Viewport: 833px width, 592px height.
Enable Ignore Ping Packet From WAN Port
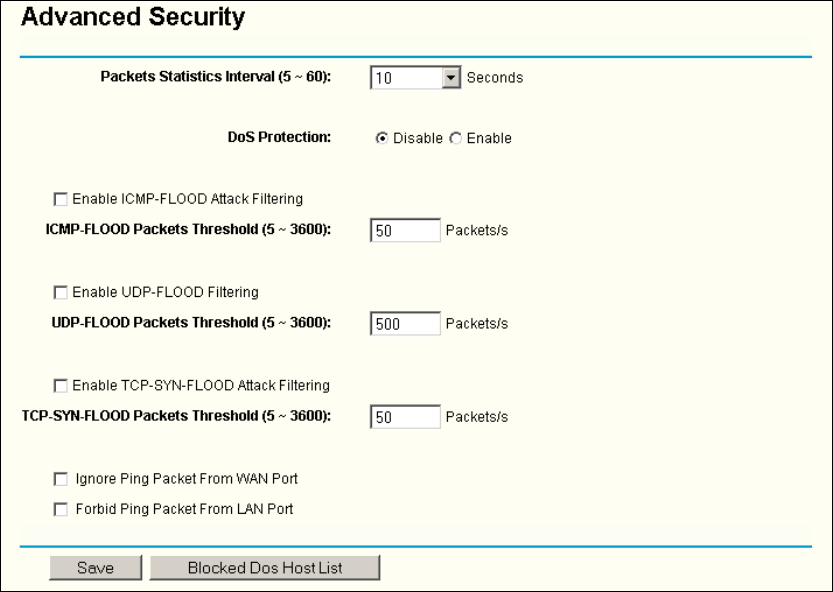[62, 479]
